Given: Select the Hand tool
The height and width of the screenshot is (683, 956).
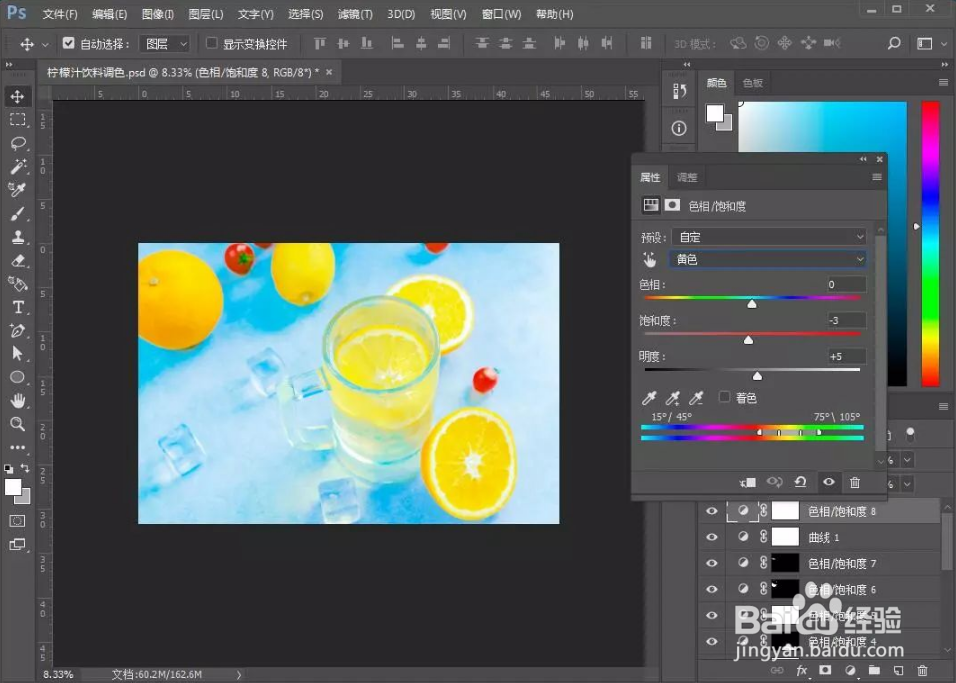Looking at the screenshot, I should coord(17,401).
